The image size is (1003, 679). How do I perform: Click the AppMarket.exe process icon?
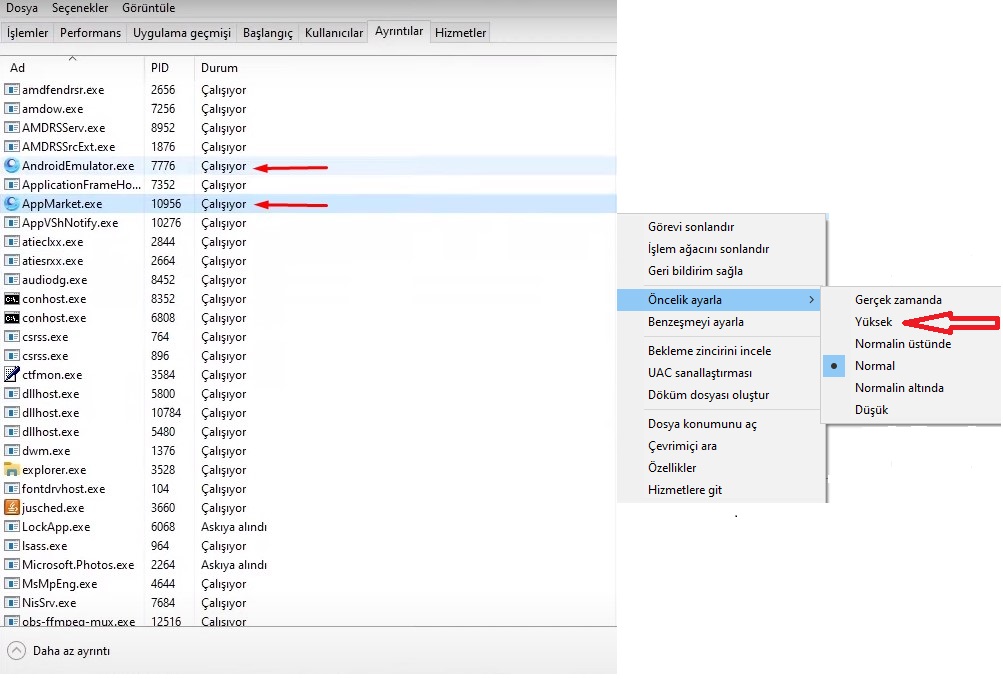[12, 204]
